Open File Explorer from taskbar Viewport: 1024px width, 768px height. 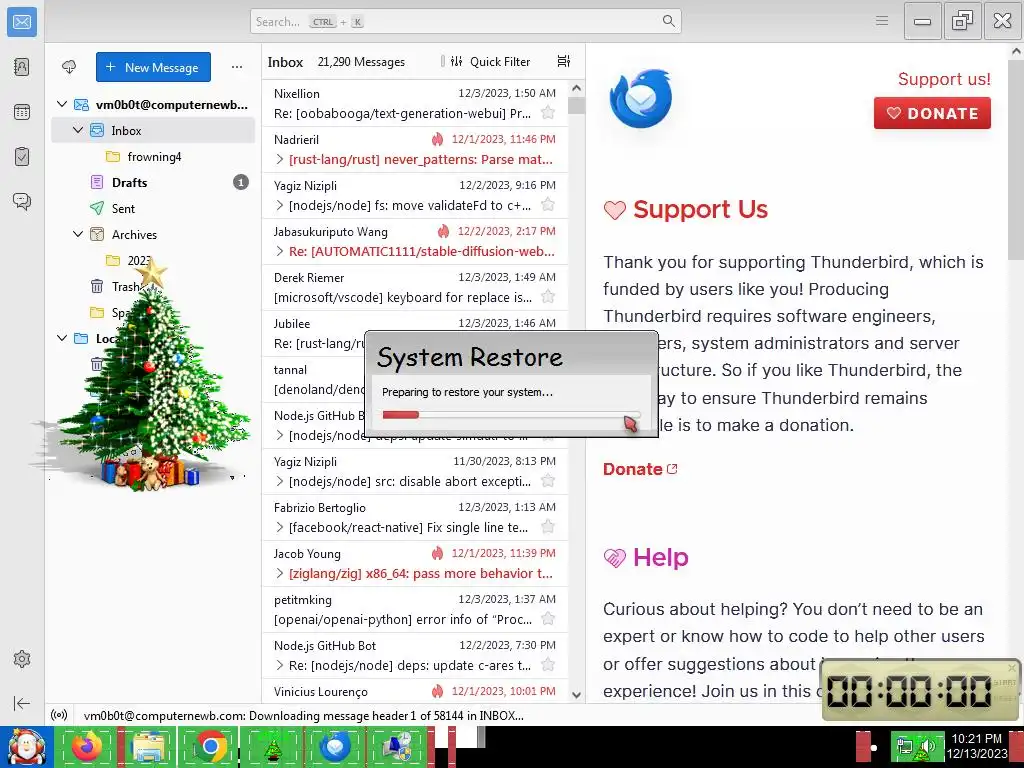coord(148,746)
